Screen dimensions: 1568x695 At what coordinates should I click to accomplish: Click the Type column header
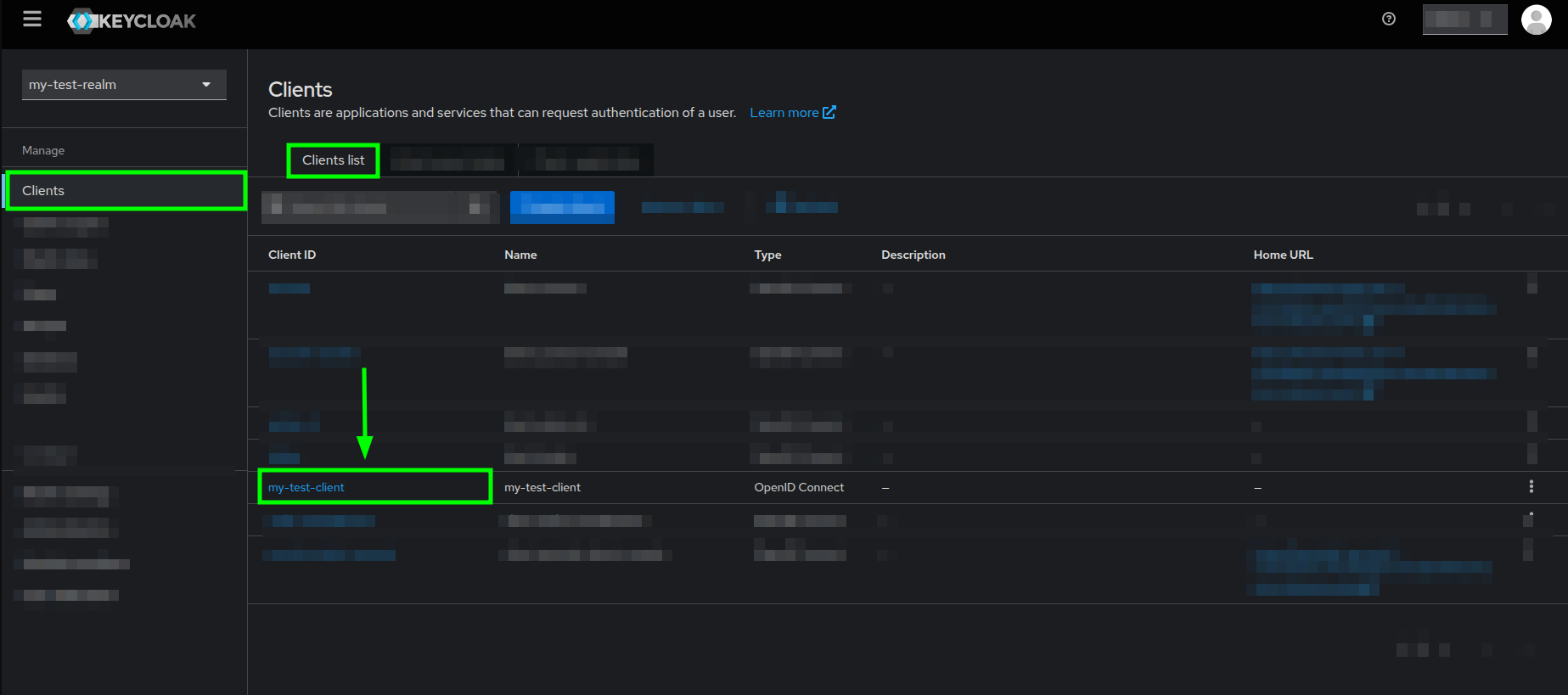(x=767, y=255)
